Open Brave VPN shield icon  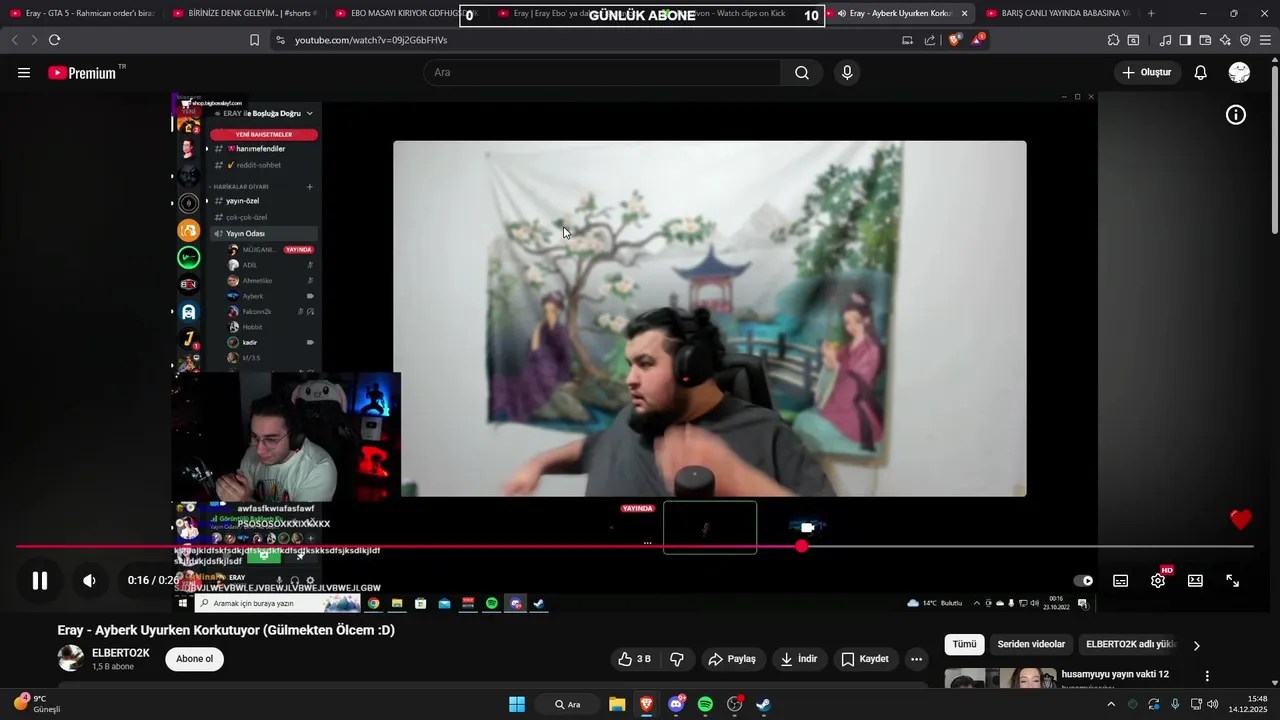point(1245,40)
